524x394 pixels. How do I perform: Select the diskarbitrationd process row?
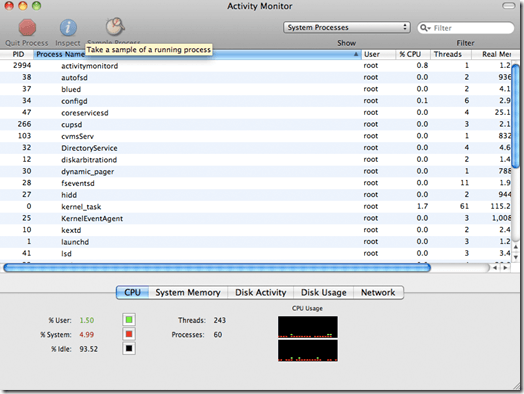pyautogui.click(x=256, y=160)
